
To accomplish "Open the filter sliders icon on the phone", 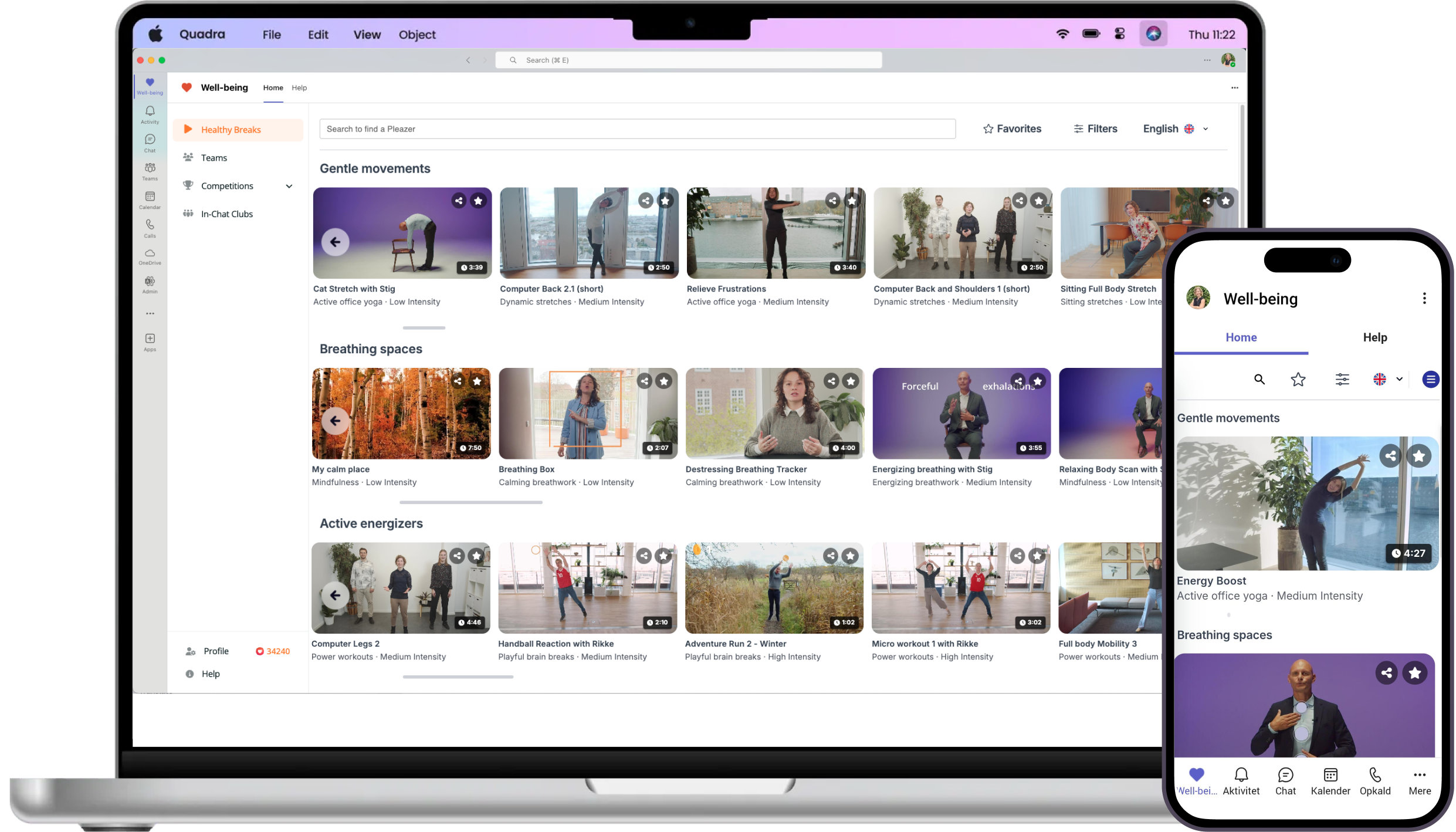I will point(1342,380).
